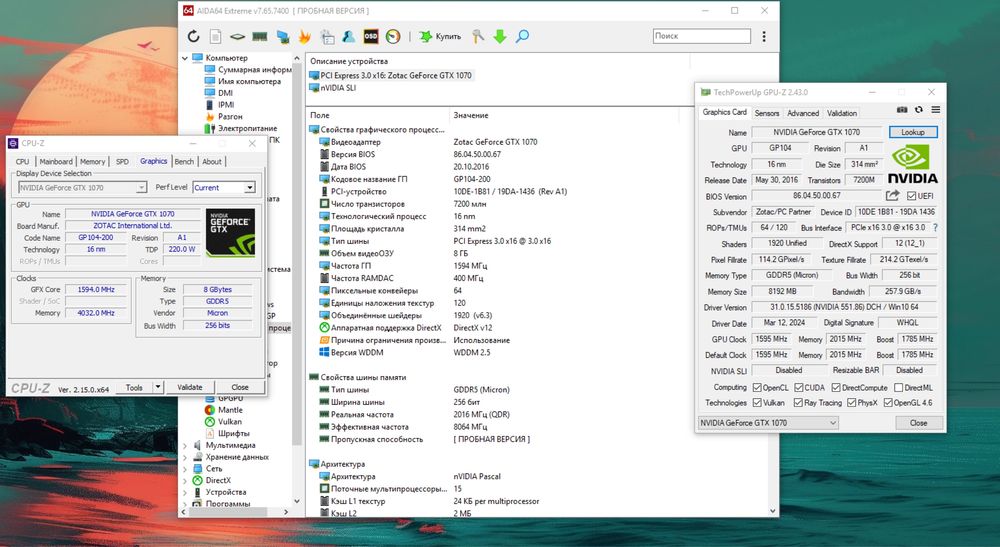The width and height of the screenshot is (1000, 547).
Task: Toggle the PhysX checkbox in GPU-Z
Action: pyautogui.click(x=851, y=403)
